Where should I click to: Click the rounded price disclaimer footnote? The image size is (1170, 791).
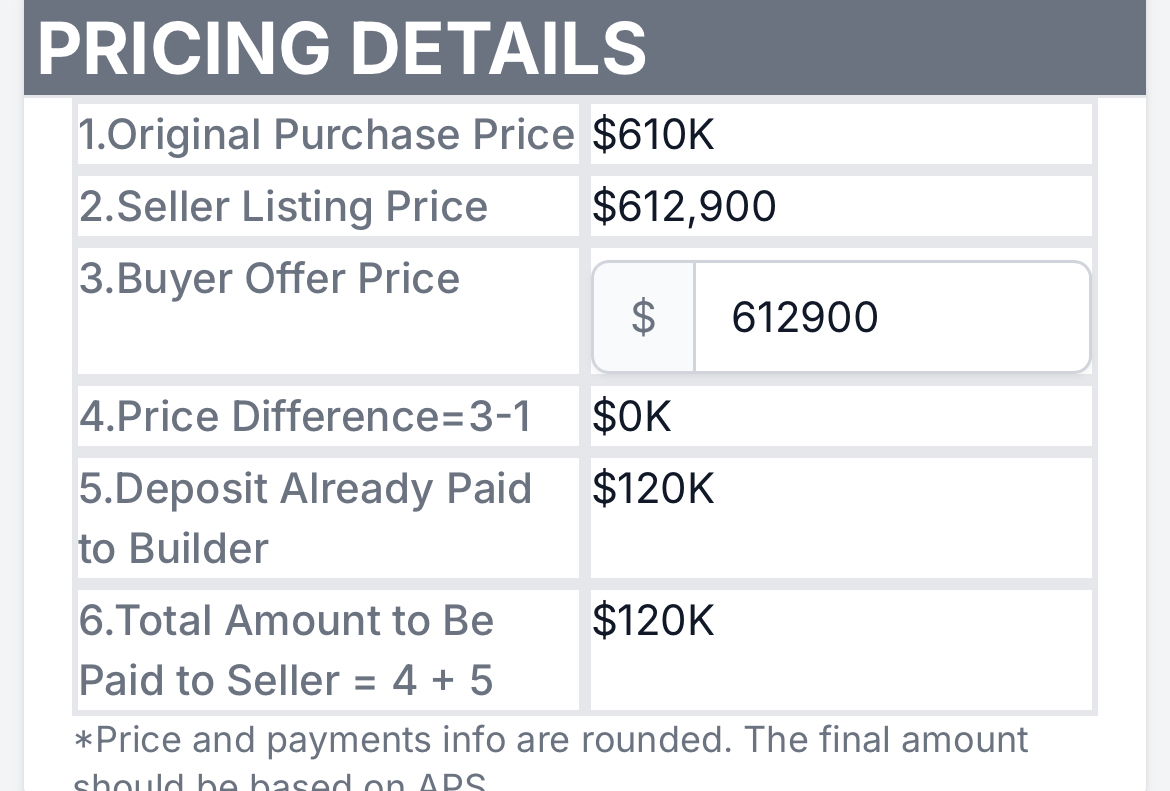pyautogui.click(x=551, y=757)
